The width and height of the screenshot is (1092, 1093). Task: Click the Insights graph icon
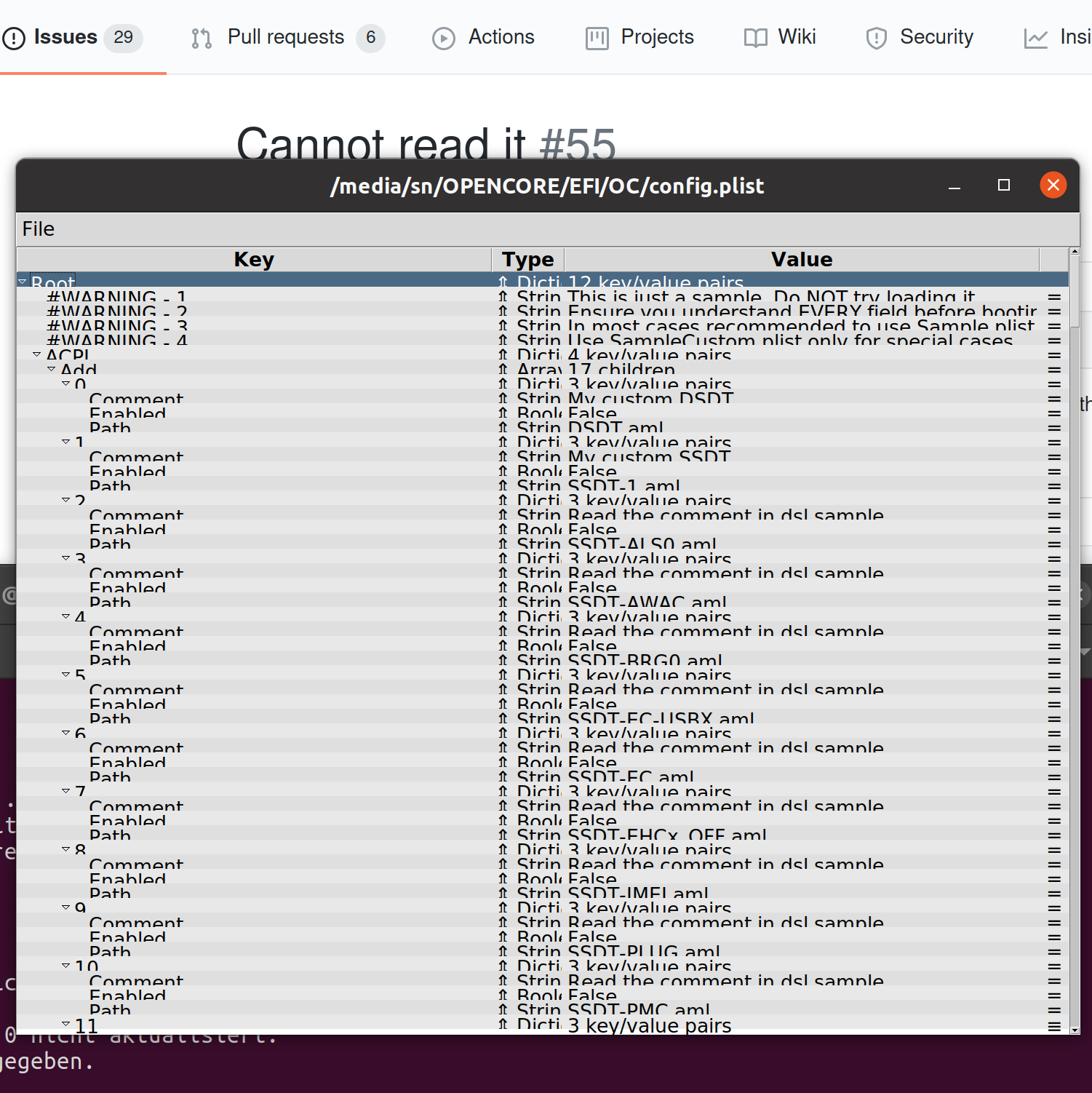1036,38
